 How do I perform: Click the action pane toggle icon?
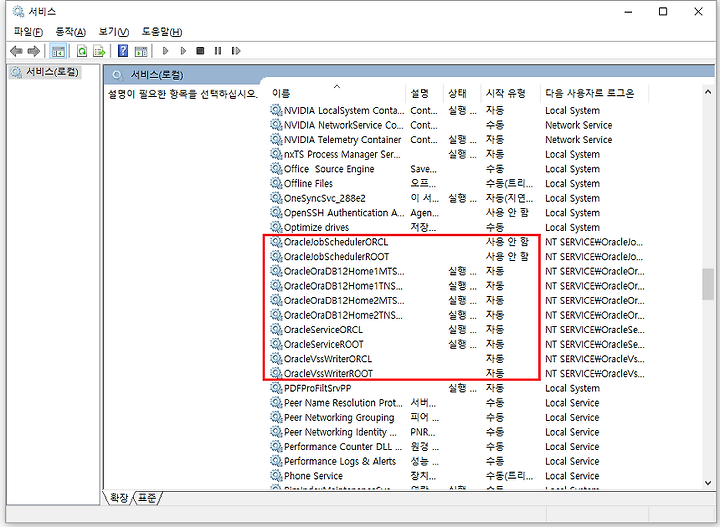pyautogui.click(x=141, y=51)
